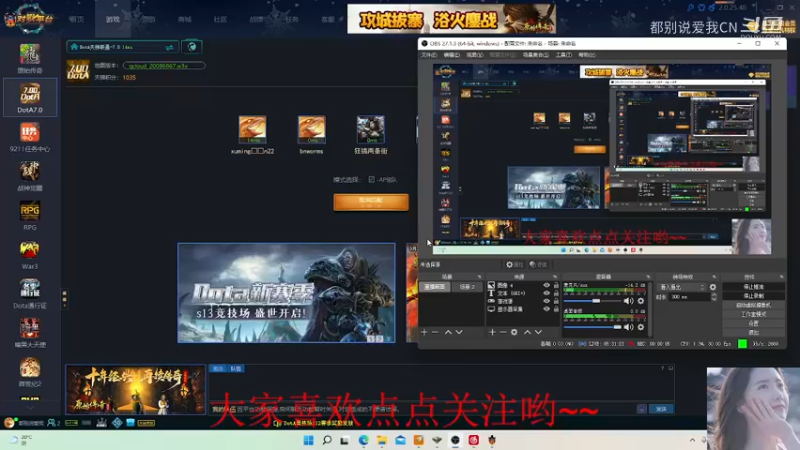Click 停止推流 in OBS controls
This screenshot has height=450, width=800.
coord(754,287)
